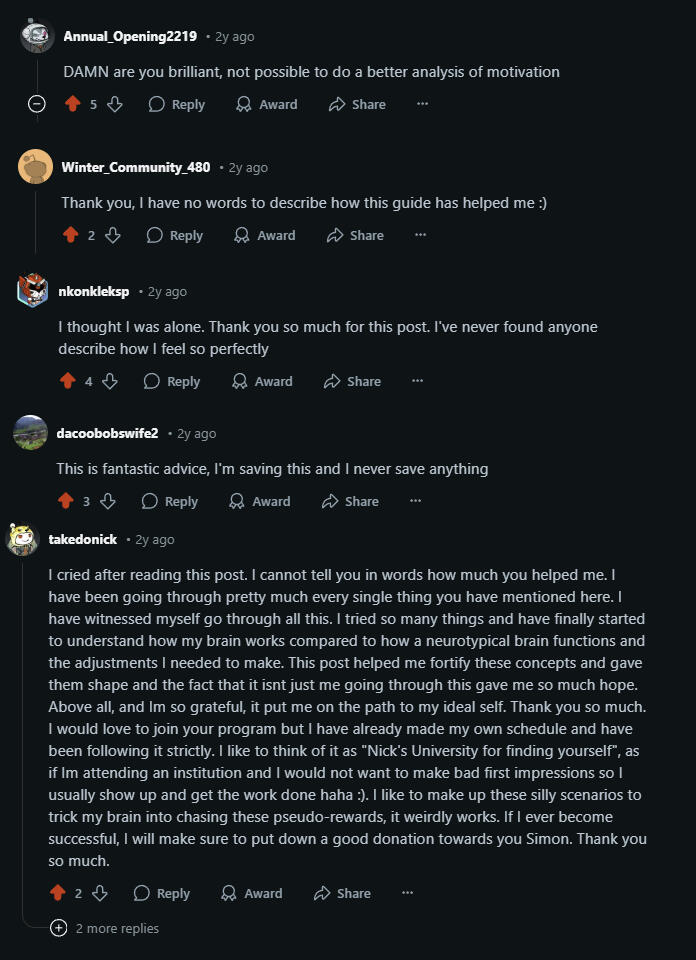This screenshot has height=960, width=696.
Task: Upvote nkonkleksp's comment
Action: [x=68, y=381]
